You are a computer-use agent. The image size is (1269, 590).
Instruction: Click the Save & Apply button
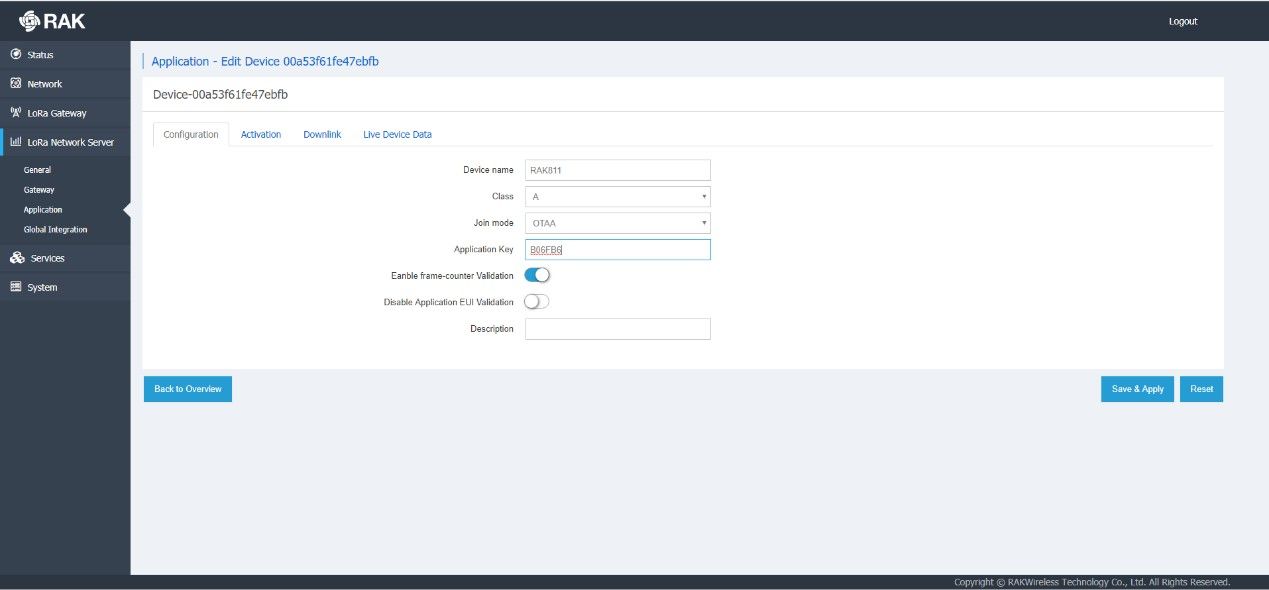(x=1138, y=389)
